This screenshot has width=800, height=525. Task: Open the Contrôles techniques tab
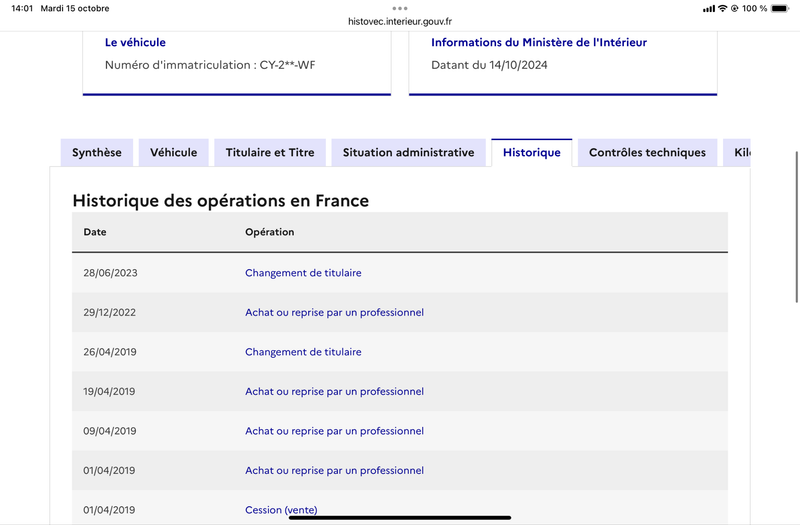pos(647,153)
